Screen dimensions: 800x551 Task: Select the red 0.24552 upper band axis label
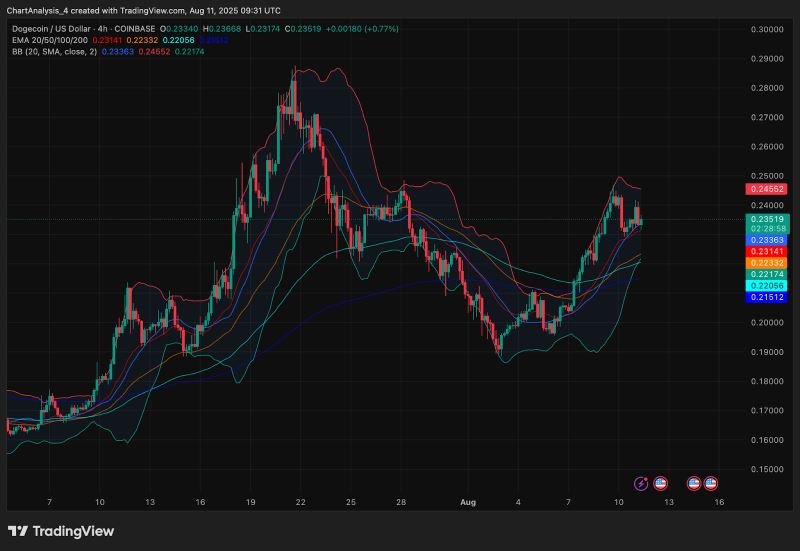(x=764, y=189)
